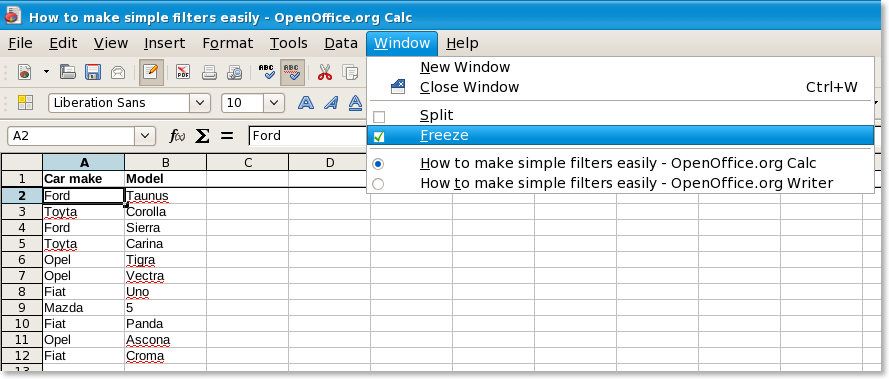Click the 'Car make' header cell
Viewport: 889px width, 379px height.
pyautogui.click(x=84, y=179)
